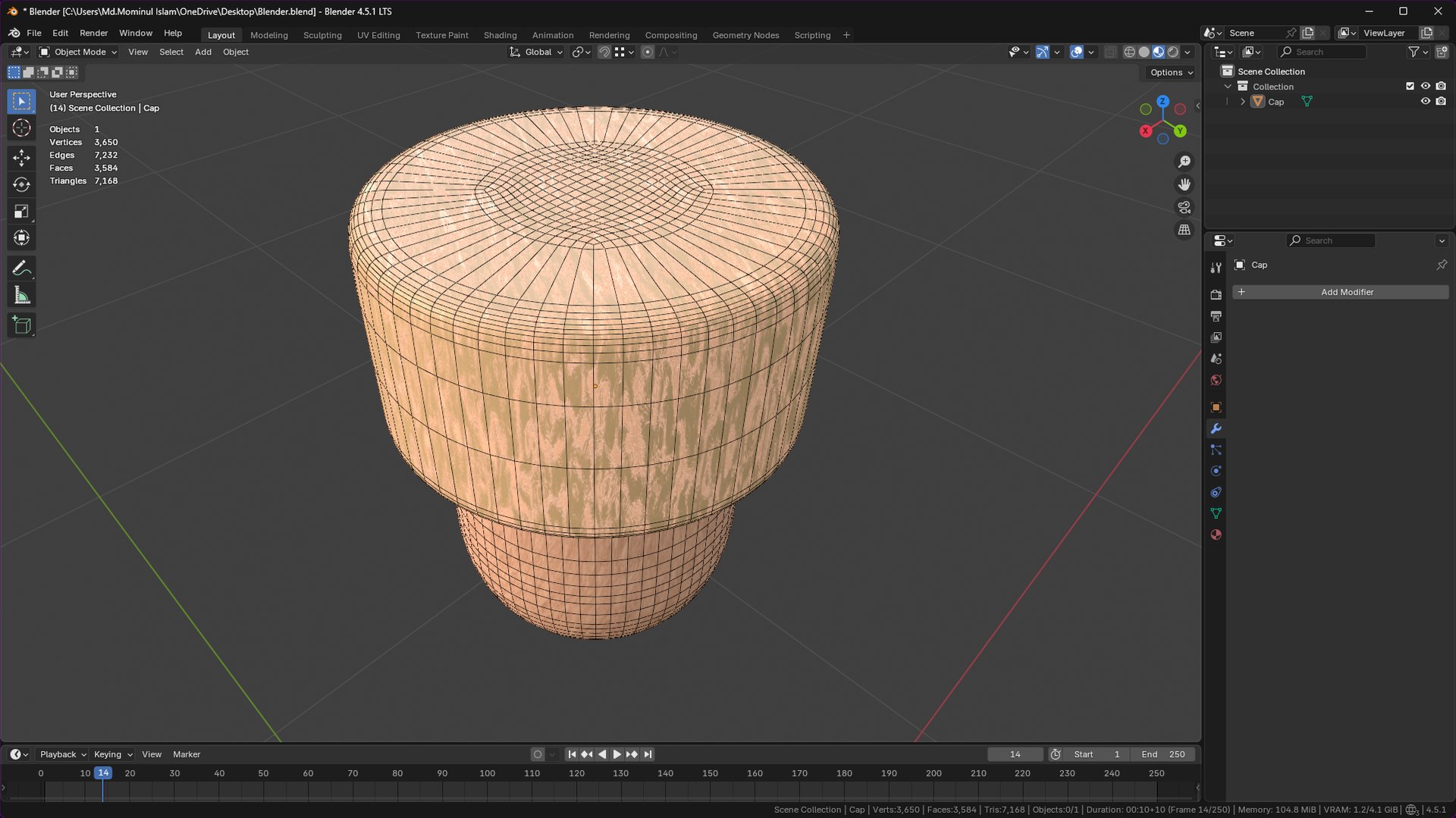Click the Blender logo menu icon
1456x818 pixels.
(x=14, y=33)
